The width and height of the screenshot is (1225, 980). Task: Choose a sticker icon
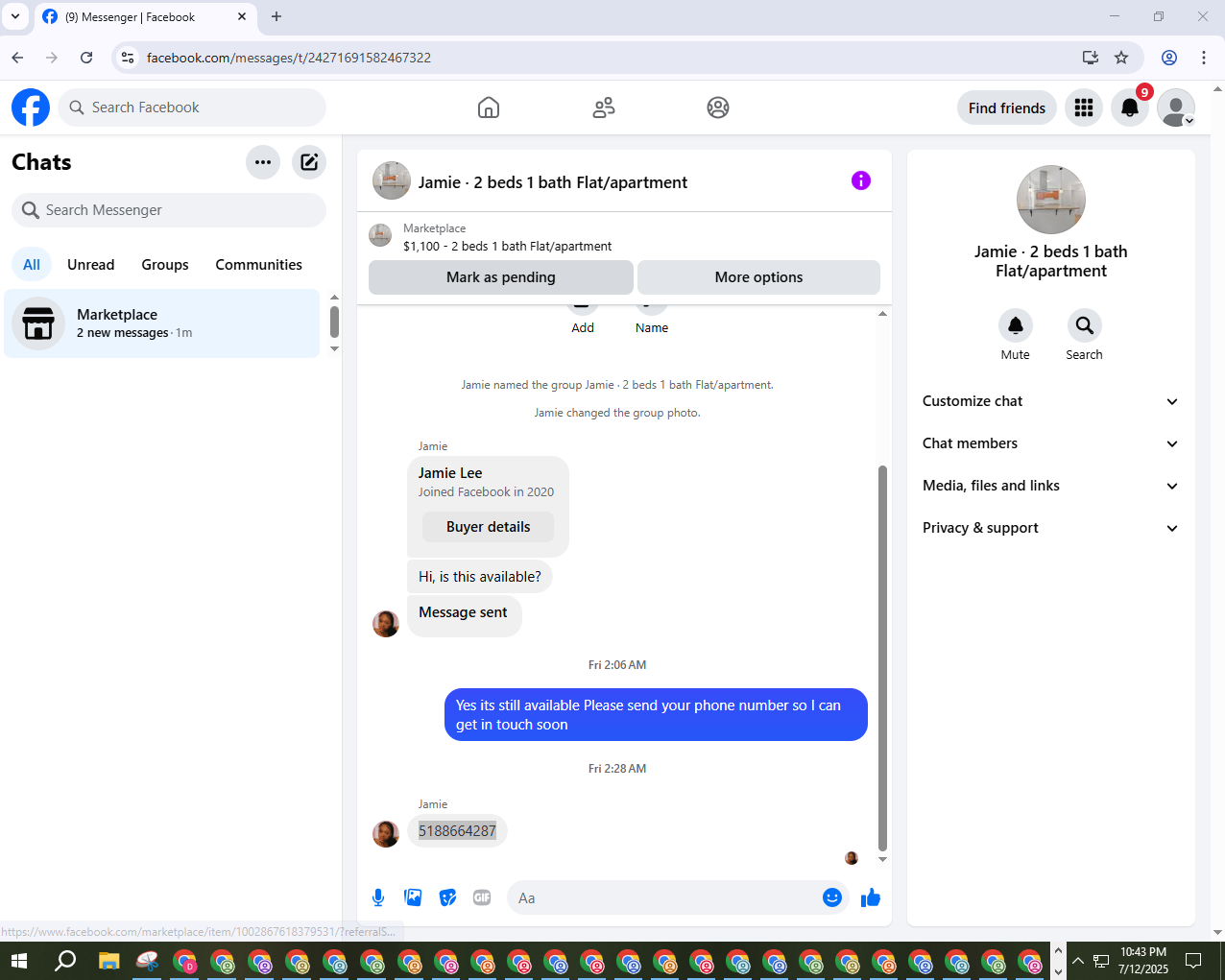[x=447, y=897]
